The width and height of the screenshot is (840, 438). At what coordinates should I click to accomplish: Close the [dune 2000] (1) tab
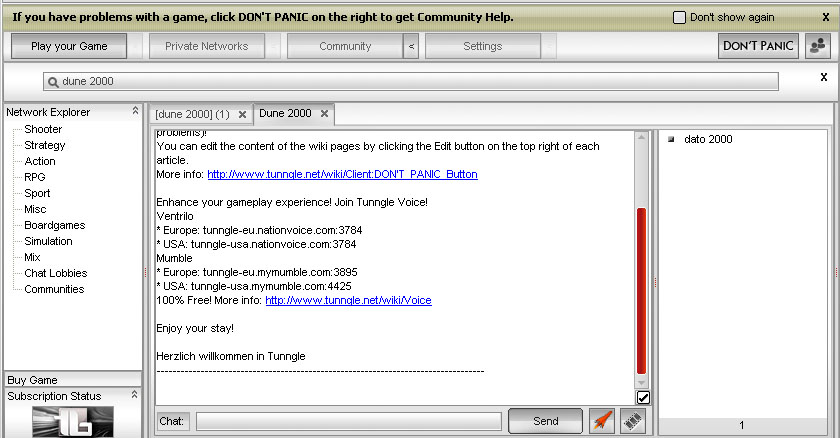tap(242, 115)
